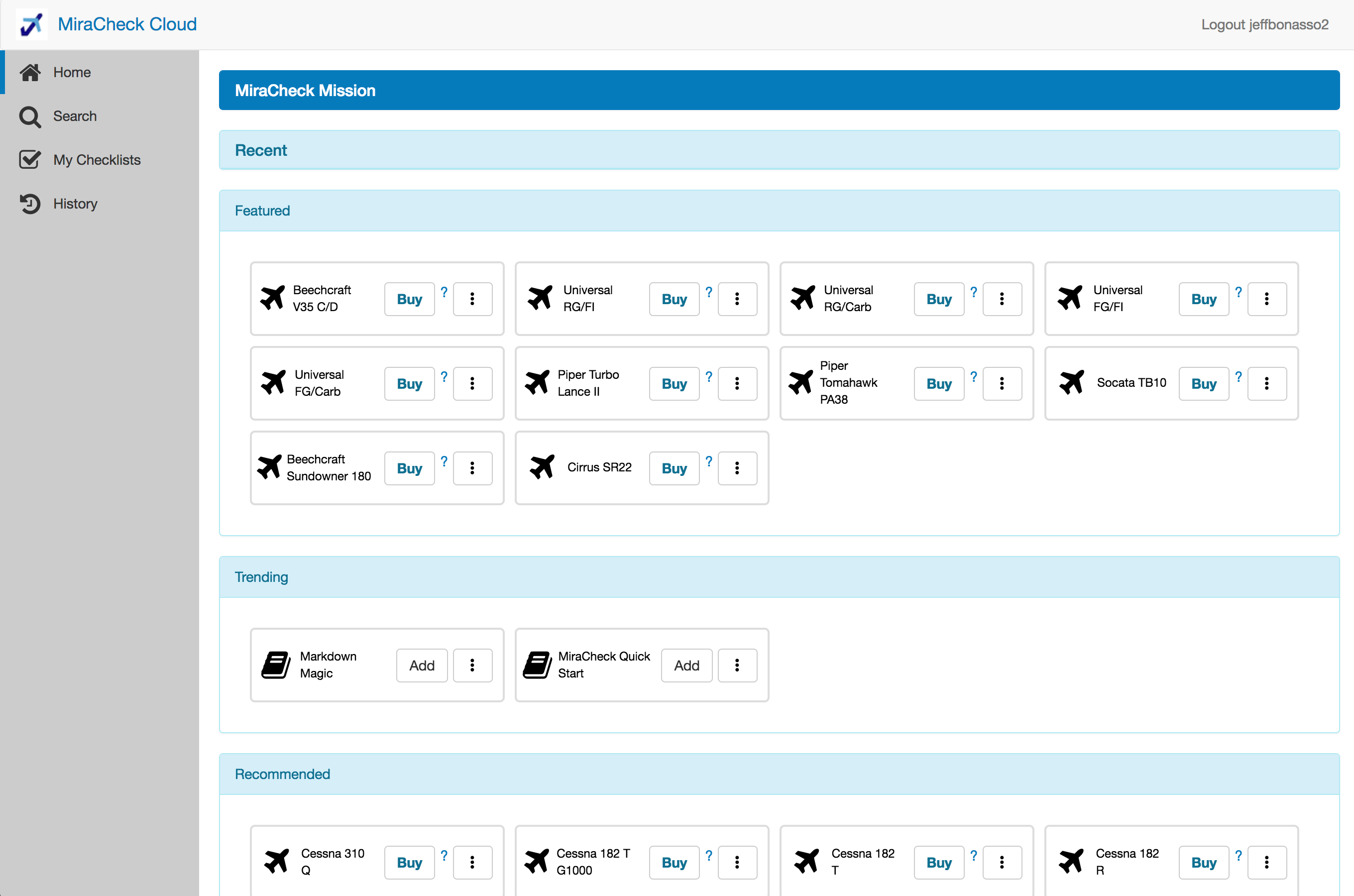This screenshot has width=1354, height=896.
Task: Open help for Piper Turbo Lance II
Action: (709, 377)
